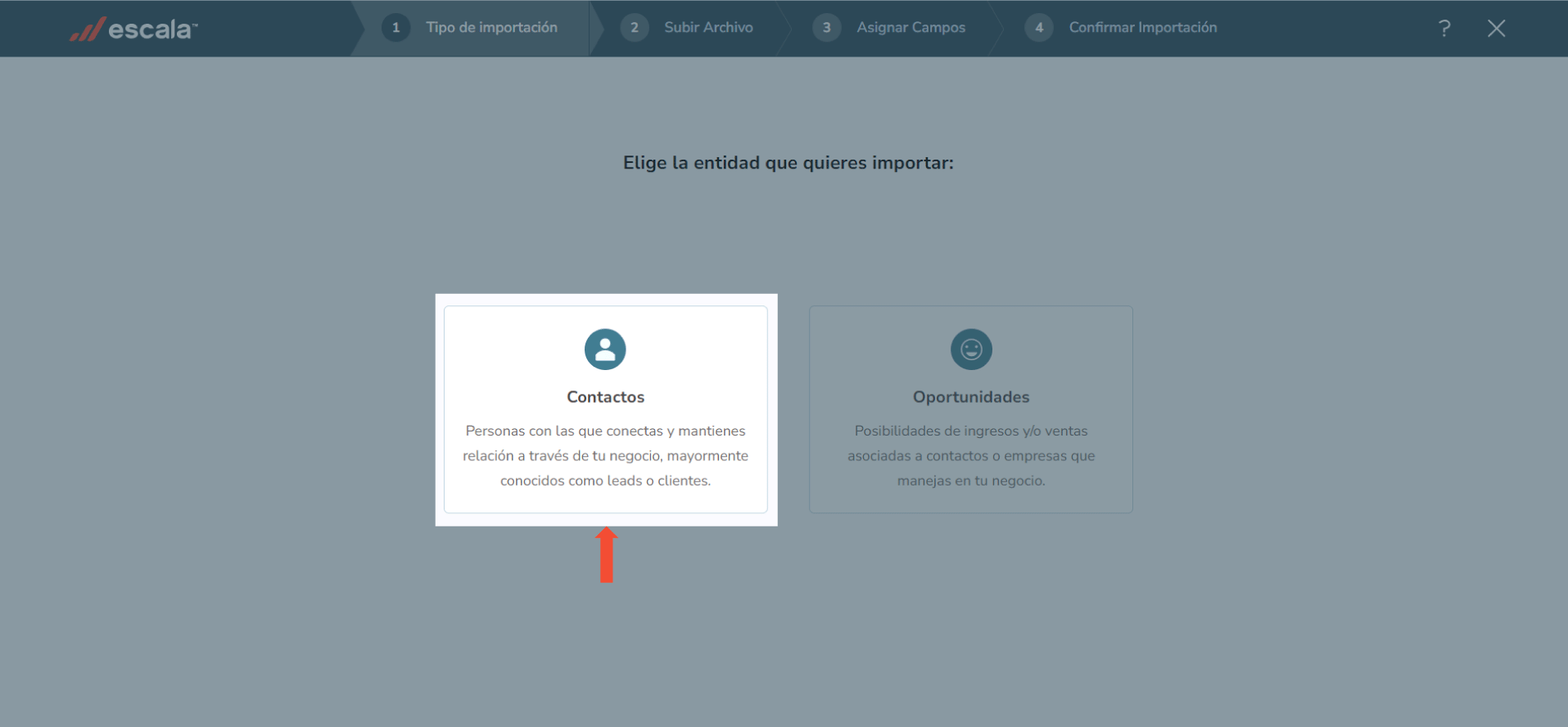The image size is (1568, 727).
Task: Click step number 1 circle
Action: (x=396, y=28)
